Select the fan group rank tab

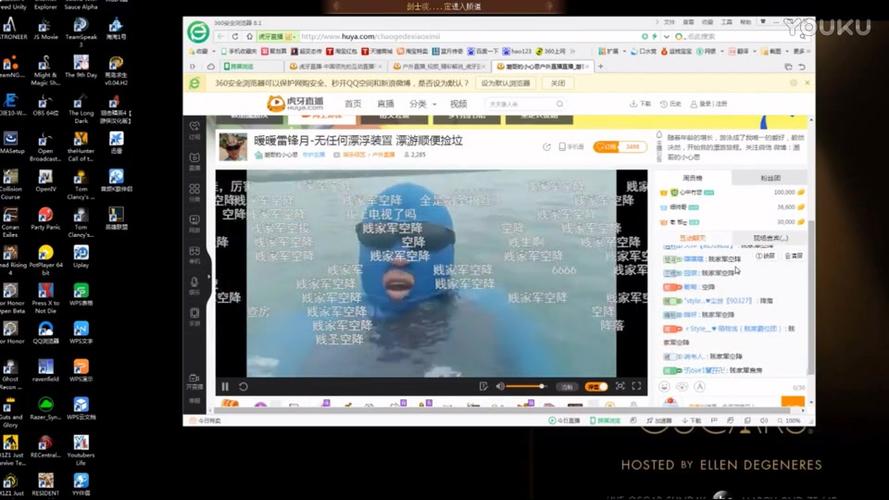tap(769, 178)
